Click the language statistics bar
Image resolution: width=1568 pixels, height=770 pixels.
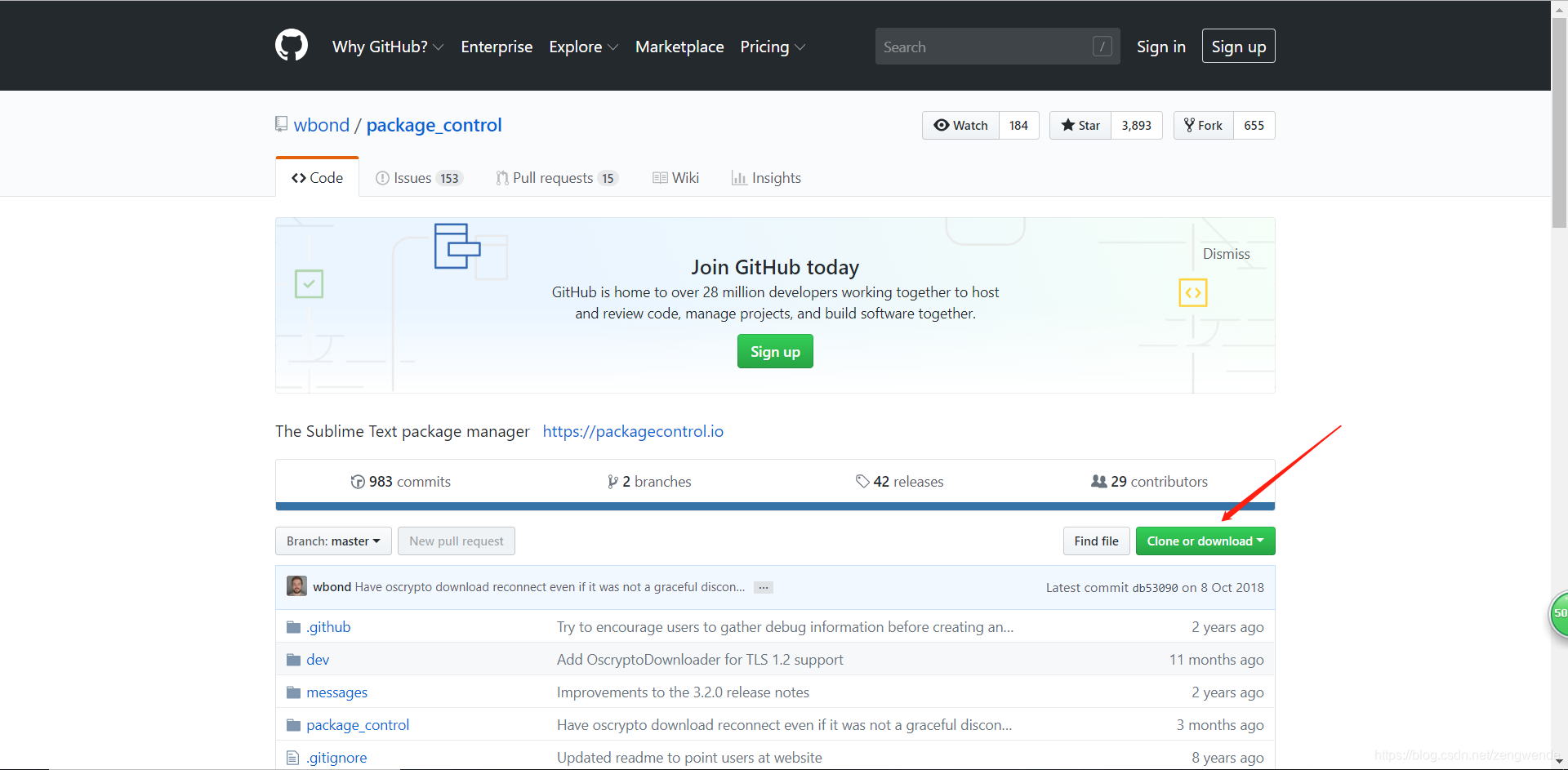(775, 506)
